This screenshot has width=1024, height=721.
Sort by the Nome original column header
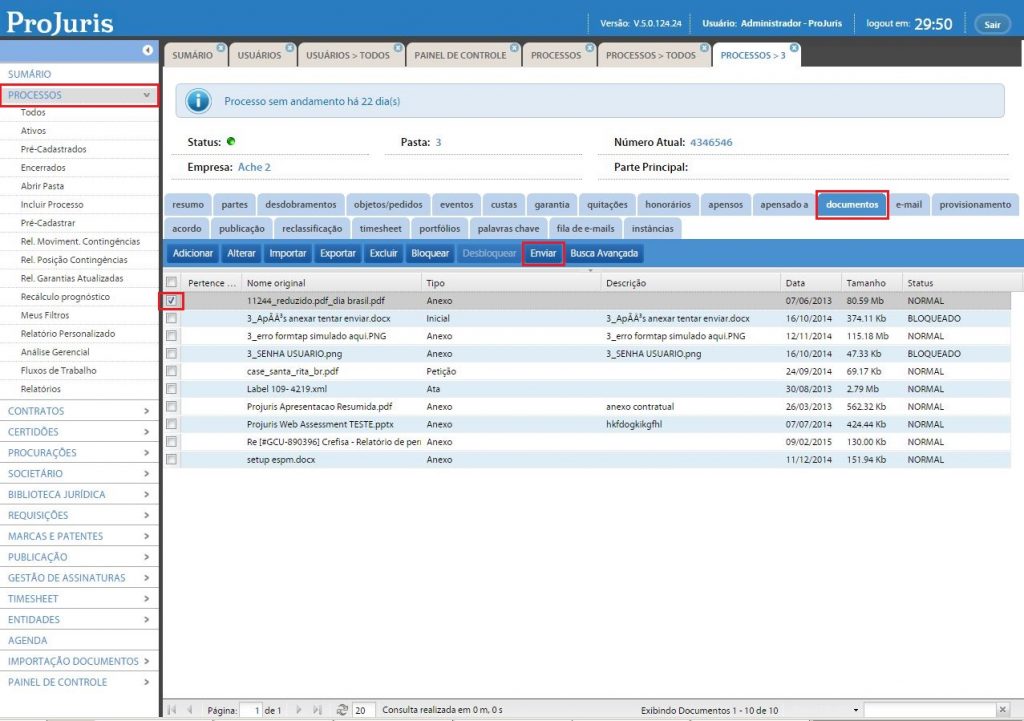tap(332, 283)
